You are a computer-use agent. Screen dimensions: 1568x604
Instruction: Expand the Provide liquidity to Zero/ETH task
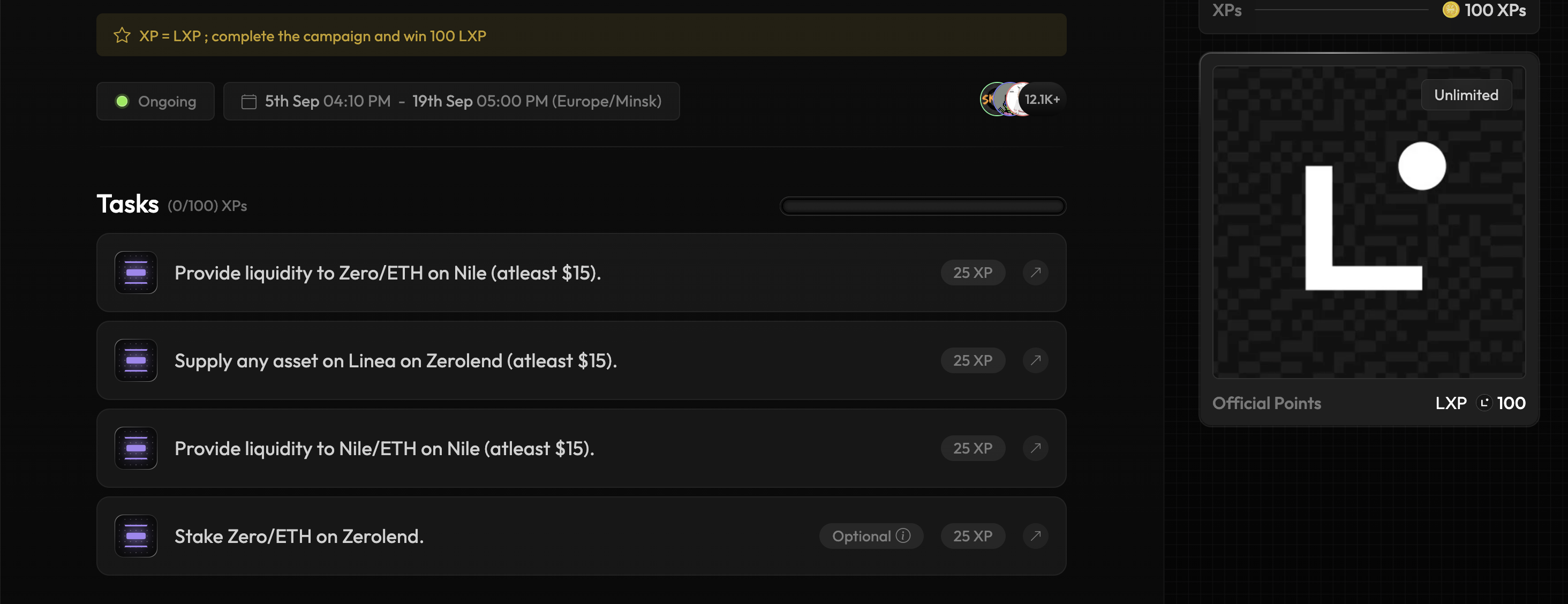[x=387, y=273]
